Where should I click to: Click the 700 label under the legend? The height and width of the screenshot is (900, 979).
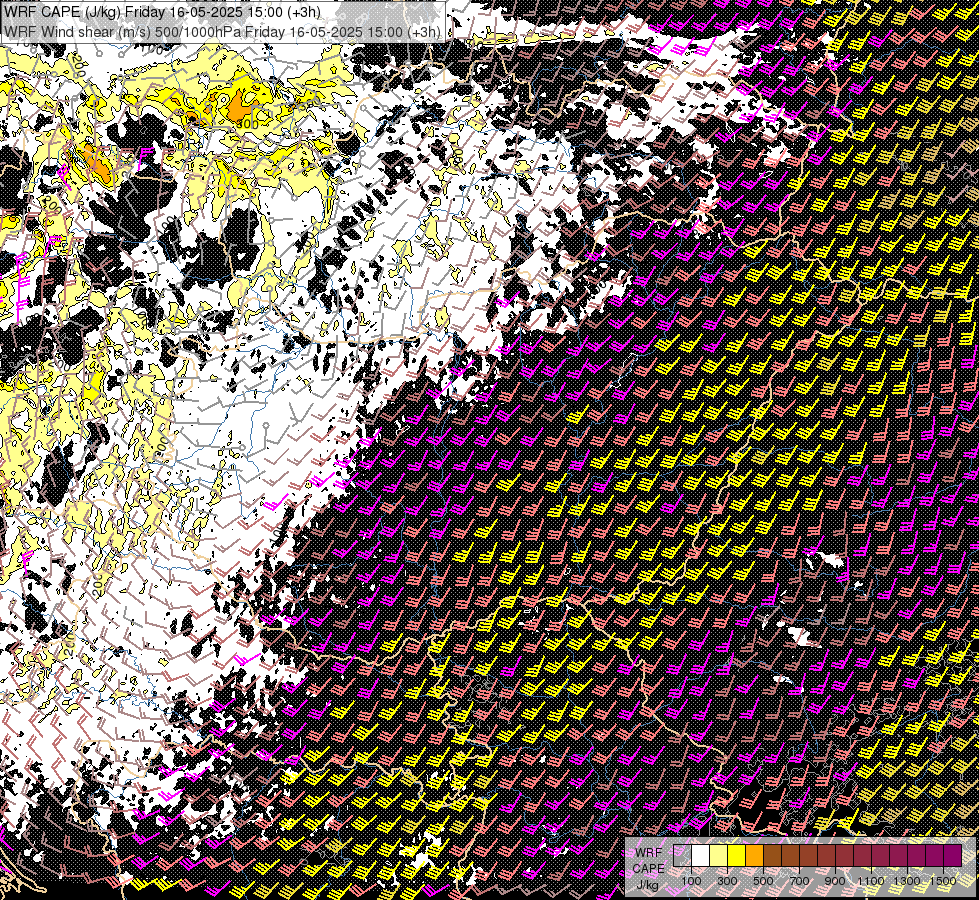point(799,881)
